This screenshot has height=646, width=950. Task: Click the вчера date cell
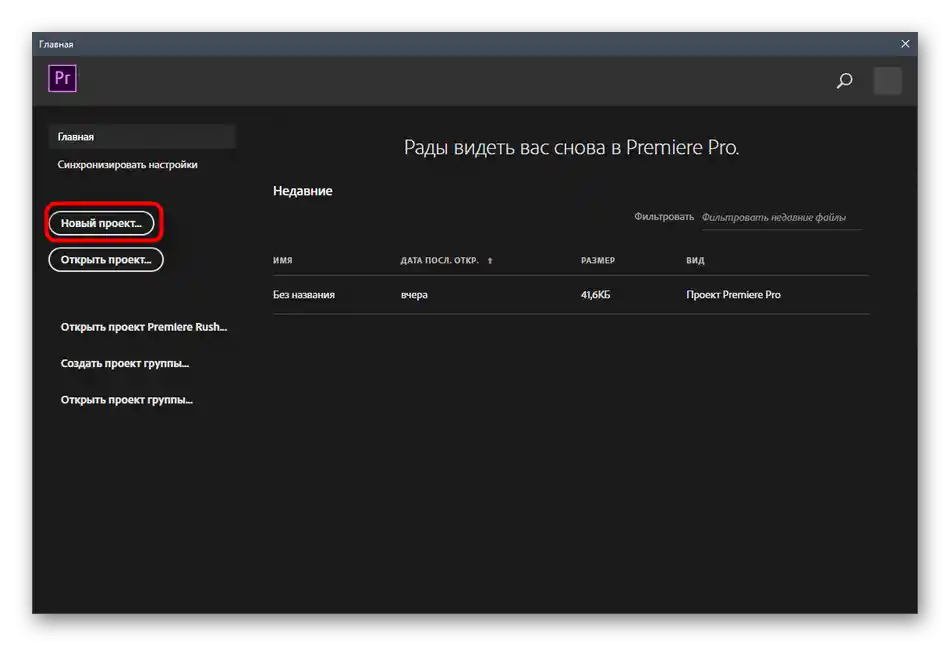(x=414, y=295)
